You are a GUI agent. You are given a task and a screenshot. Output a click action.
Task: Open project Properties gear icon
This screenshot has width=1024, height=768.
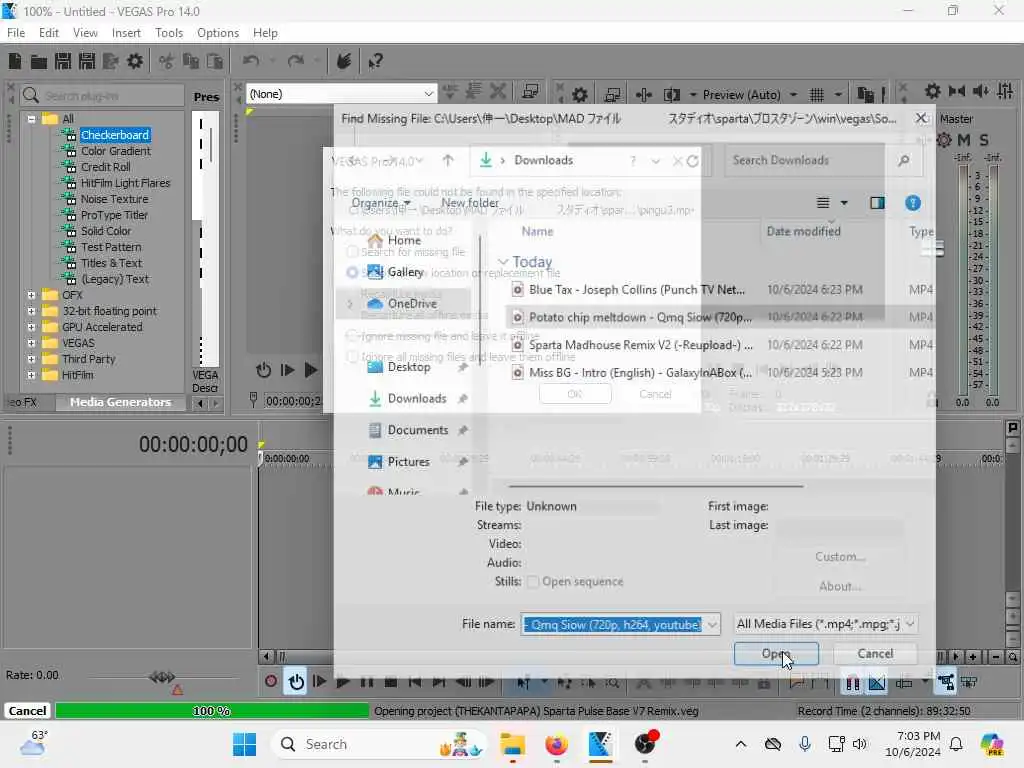tap(135, 61)
